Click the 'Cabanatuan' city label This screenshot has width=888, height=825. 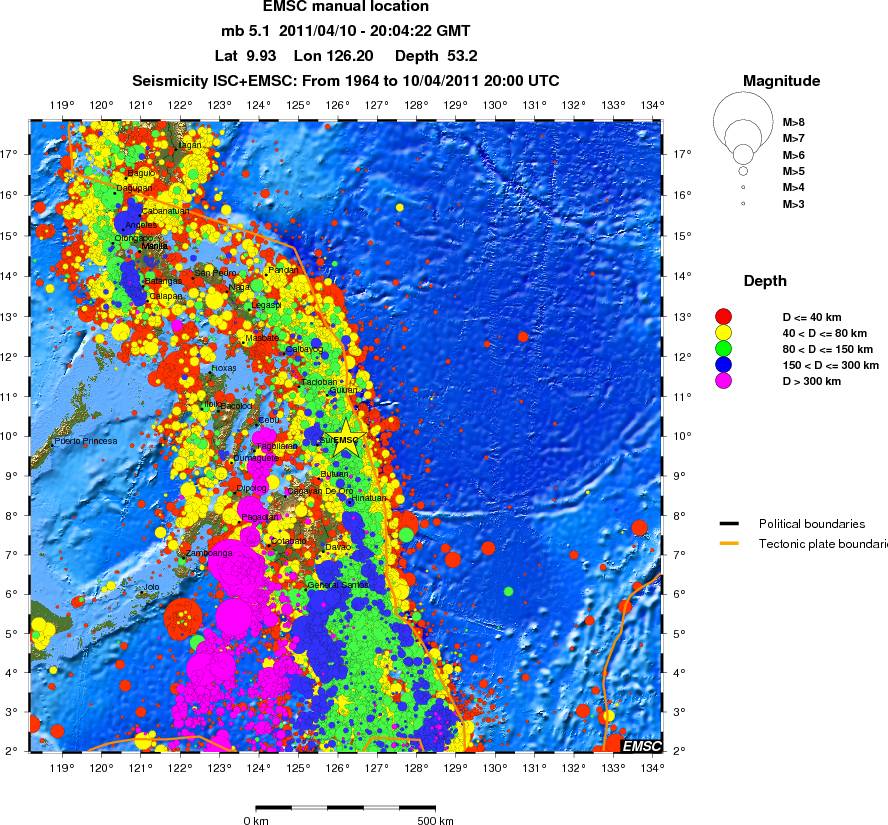(165, 211)
